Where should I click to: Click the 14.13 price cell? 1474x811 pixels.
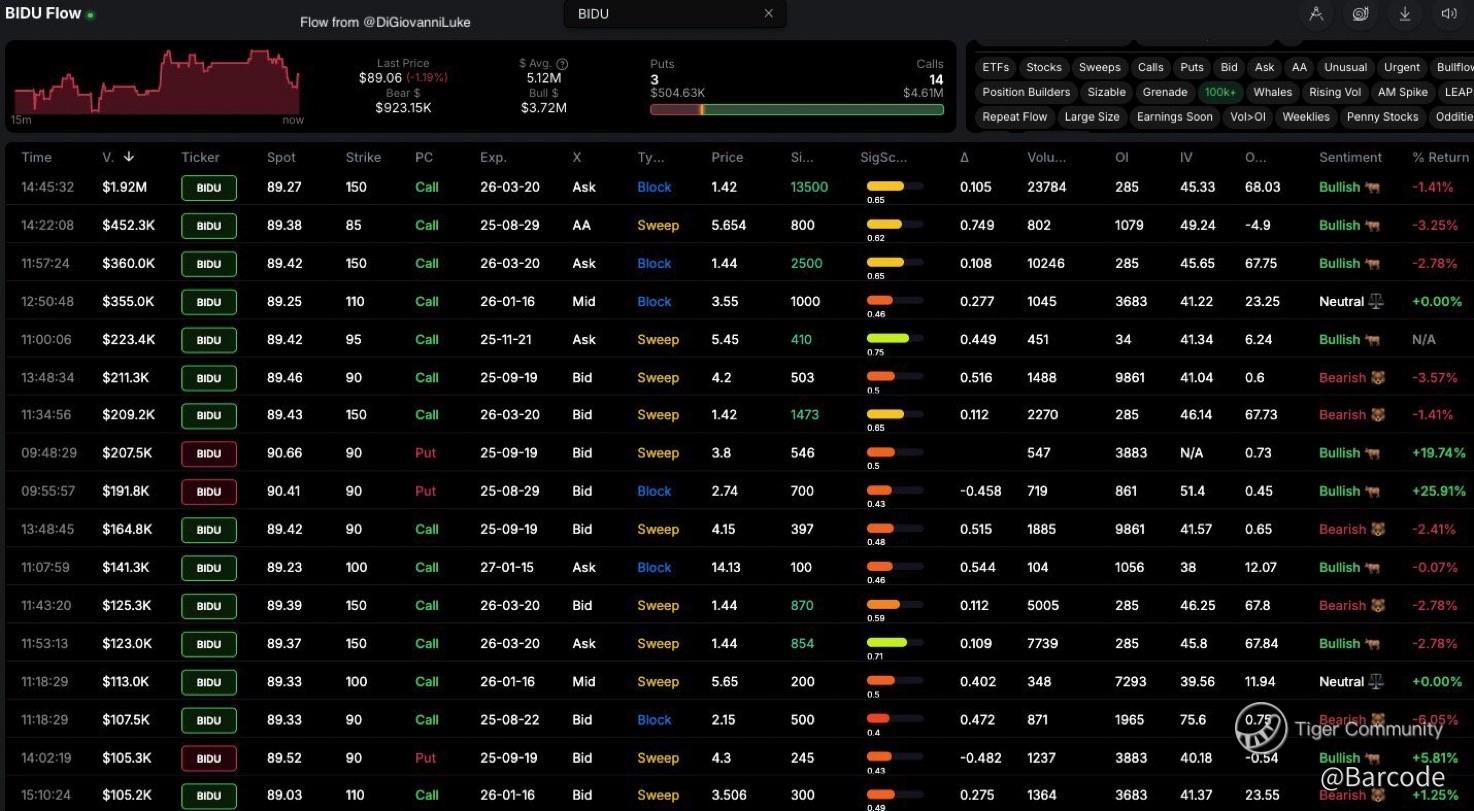tap(726, 567)
